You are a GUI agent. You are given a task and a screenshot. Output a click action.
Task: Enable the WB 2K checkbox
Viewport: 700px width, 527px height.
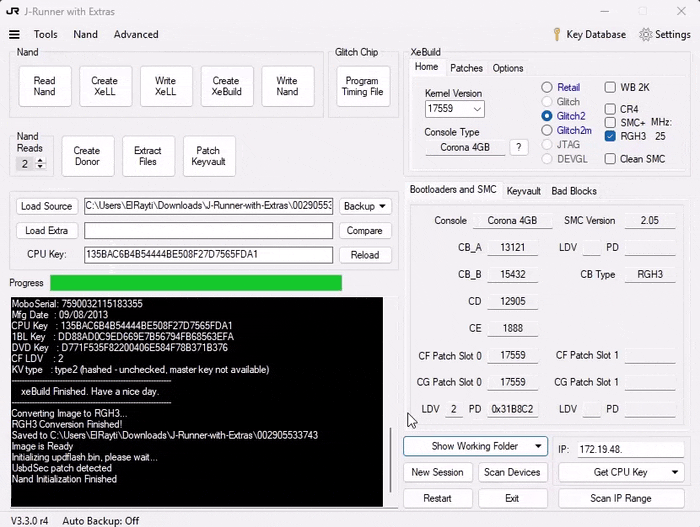610,87
